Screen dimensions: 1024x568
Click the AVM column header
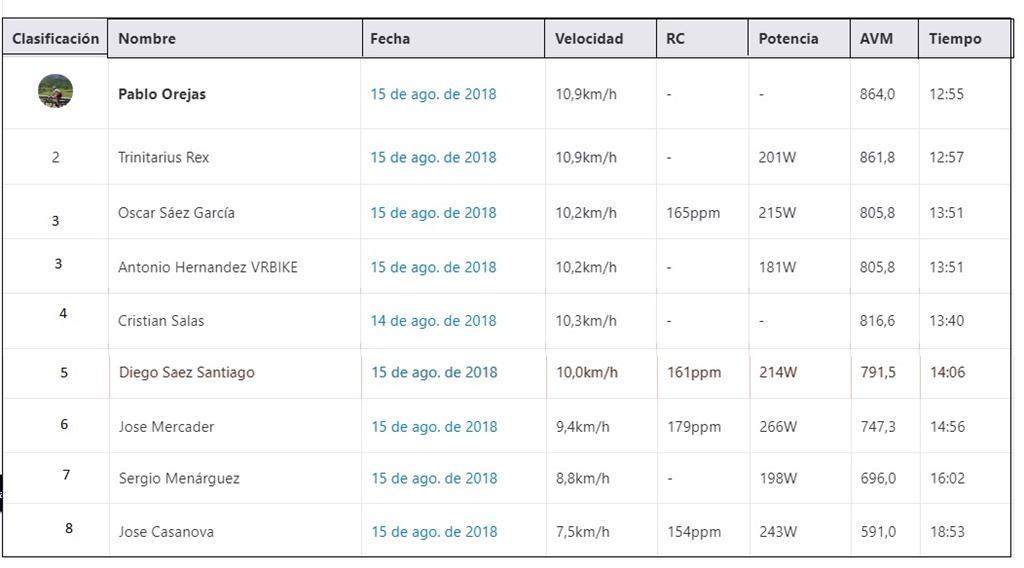pyautogui.click(x=884, y=39)
